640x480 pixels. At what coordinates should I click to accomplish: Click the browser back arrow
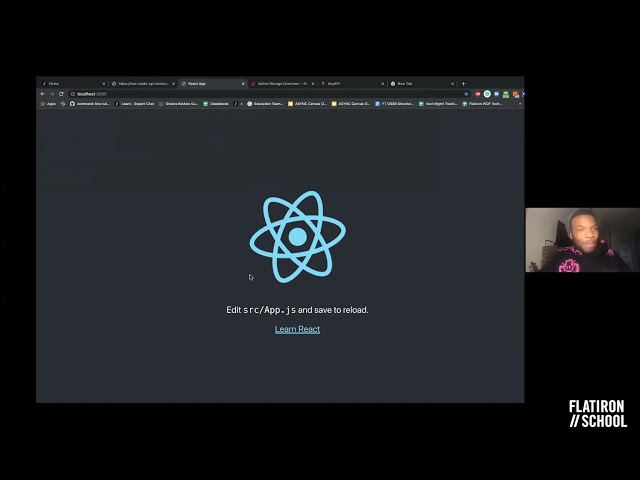tap(42, 94)
